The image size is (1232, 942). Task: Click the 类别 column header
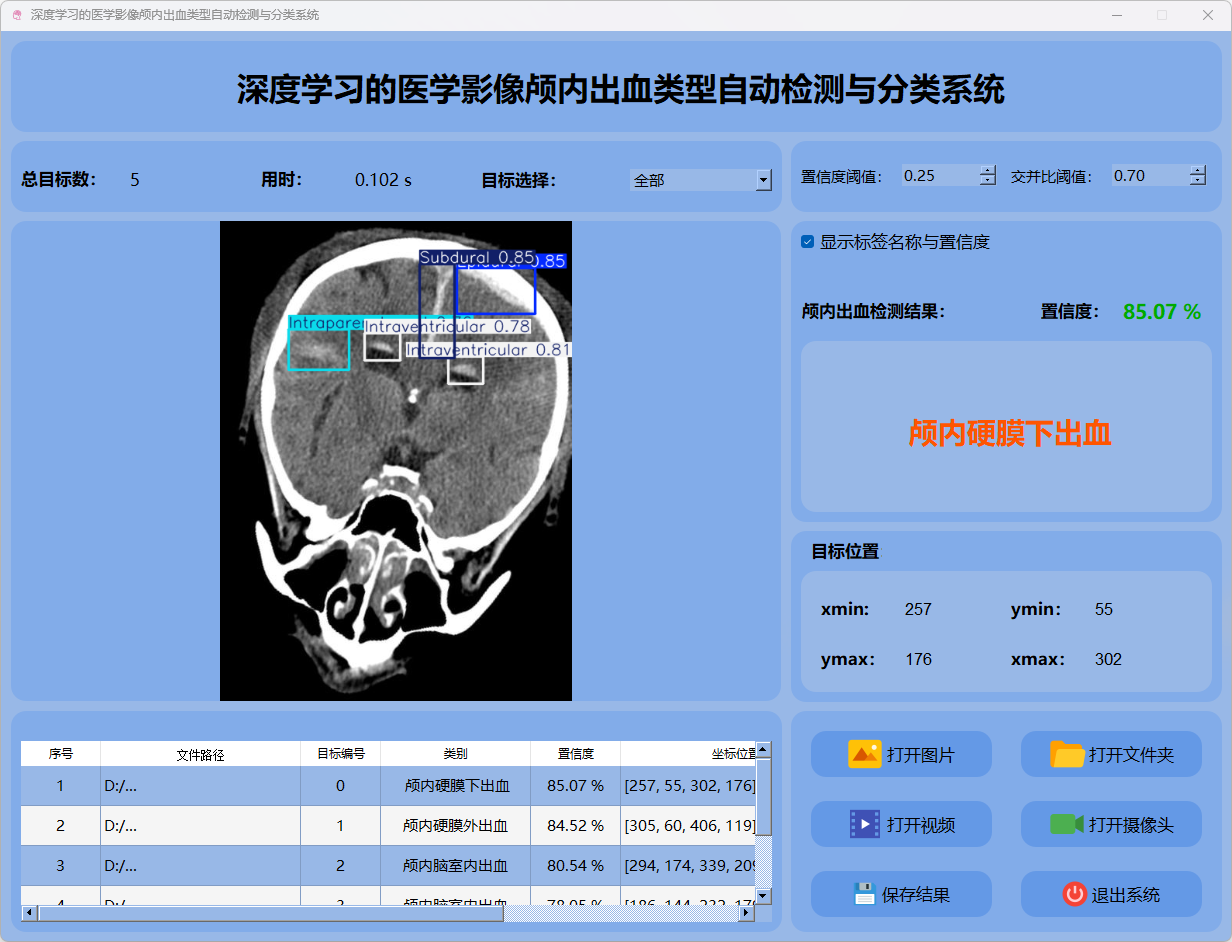pyautogui.click(x=455, y=754)
